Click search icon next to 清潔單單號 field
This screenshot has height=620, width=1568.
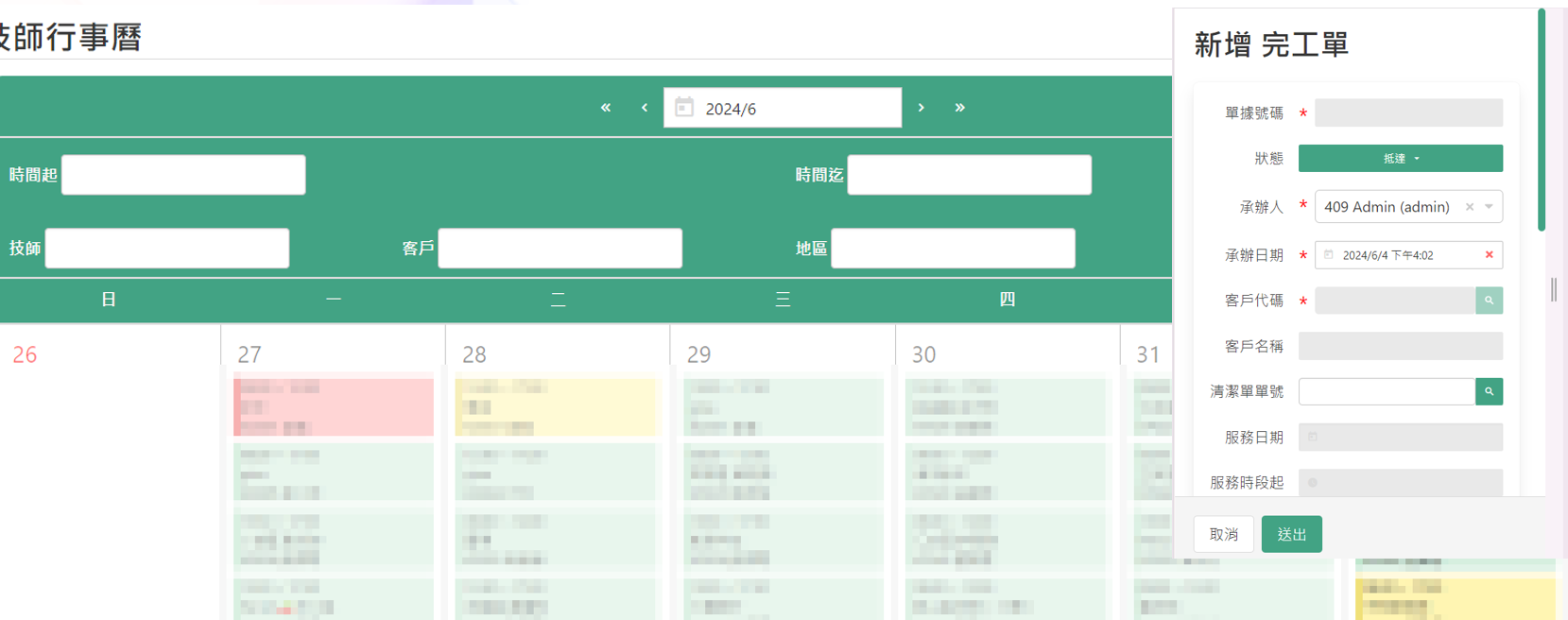[1489, 391]
